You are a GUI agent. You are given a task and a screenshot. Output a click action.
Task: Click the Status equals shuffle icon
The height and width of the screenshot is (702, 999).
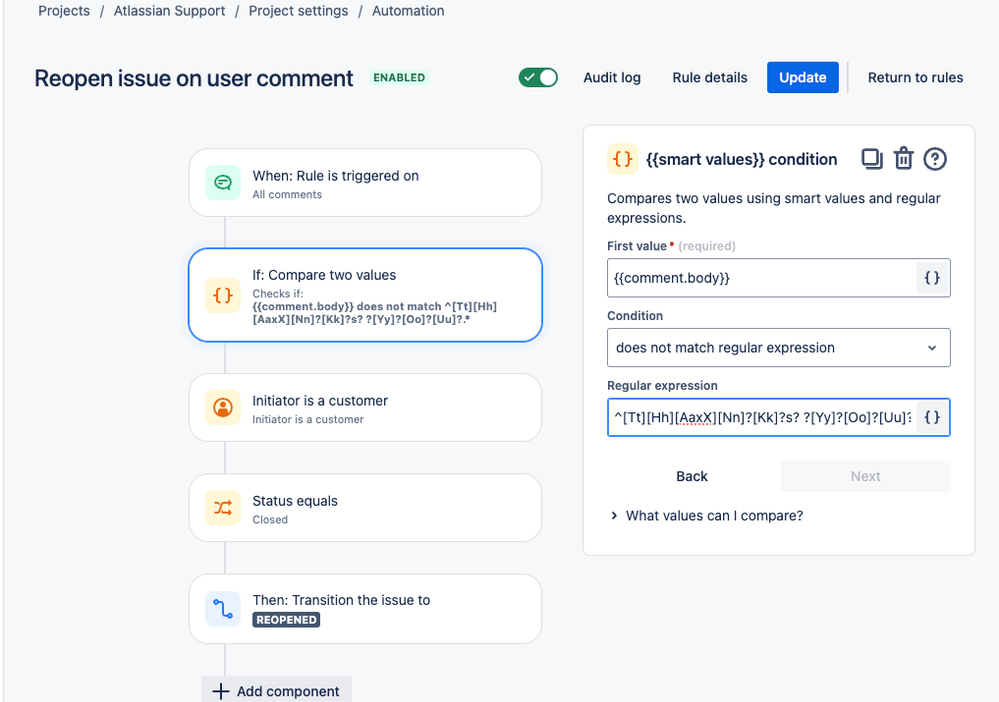pos(223,508)
